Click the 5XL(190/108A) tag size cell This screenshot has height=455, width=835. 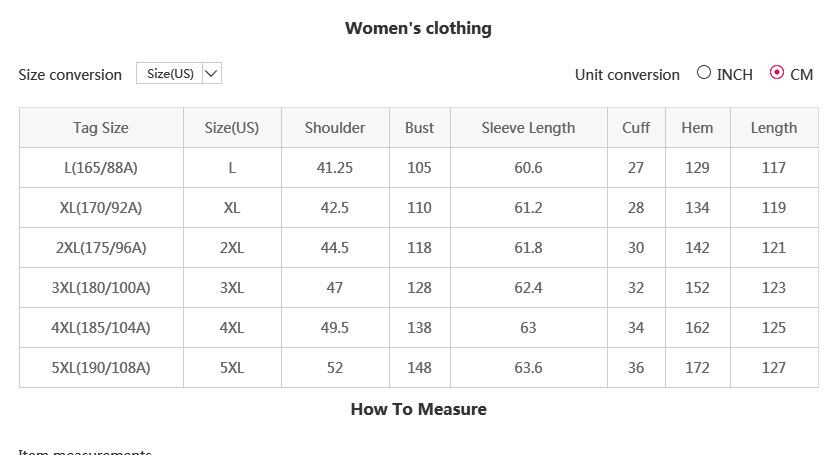click(x=101, y=368)
